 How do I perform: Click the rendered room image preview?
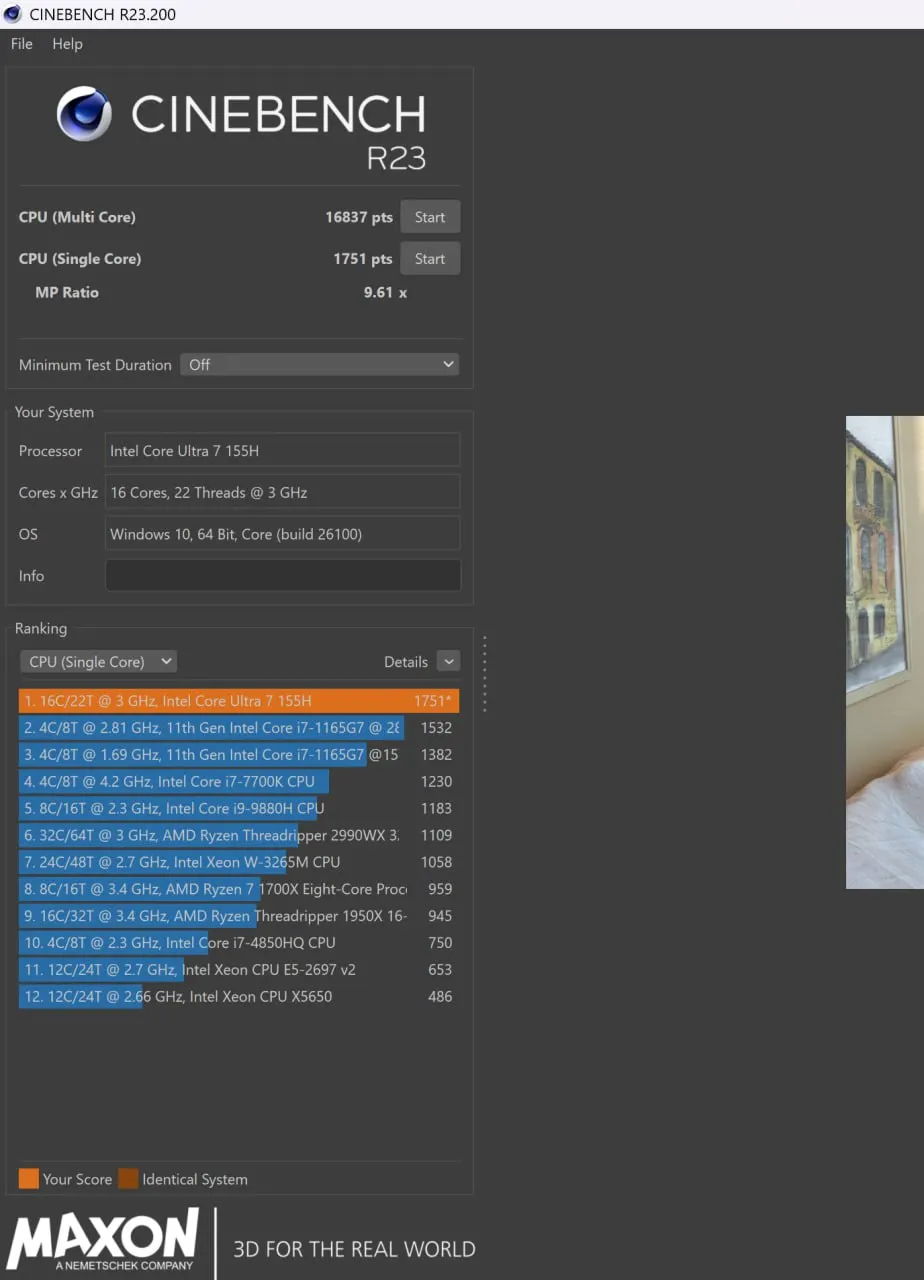click(x=885, y=652)
